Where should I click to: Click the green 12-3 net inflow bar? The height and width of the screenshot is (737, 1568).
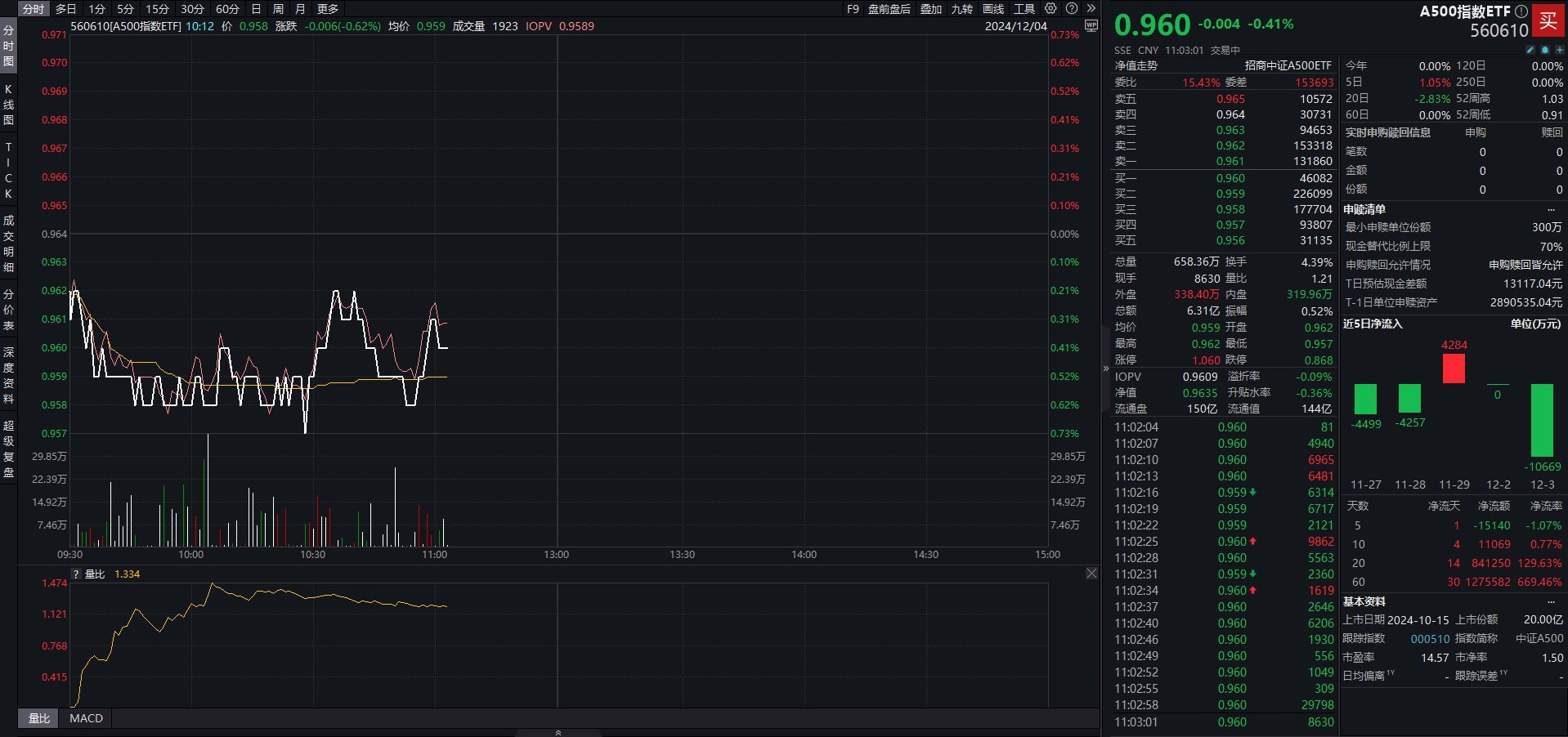point(1542,420)
